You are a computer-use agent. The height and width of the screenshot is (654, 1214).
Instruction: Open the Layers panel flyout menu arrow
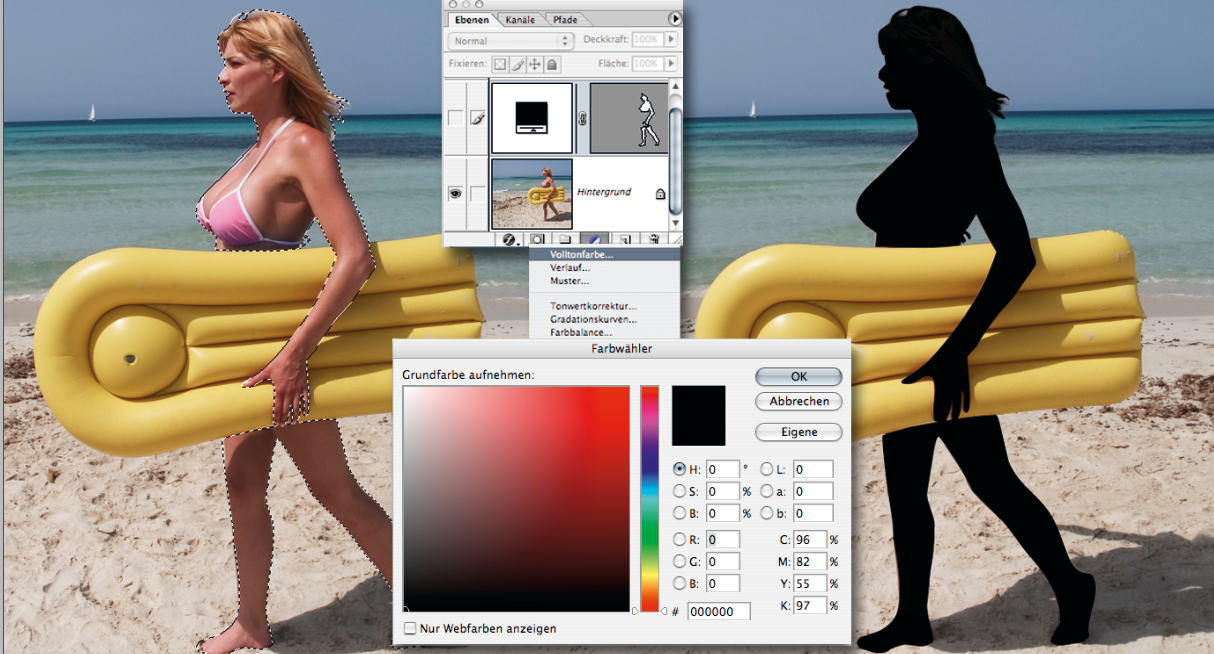tap(676, 19)
